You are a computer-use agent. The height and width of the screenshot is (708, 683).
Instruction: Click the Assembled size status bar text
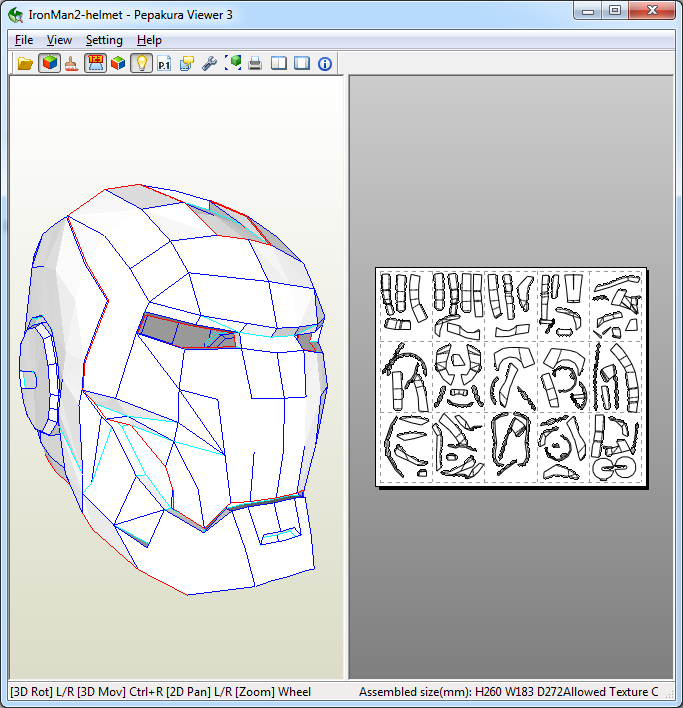coord(461,692)
